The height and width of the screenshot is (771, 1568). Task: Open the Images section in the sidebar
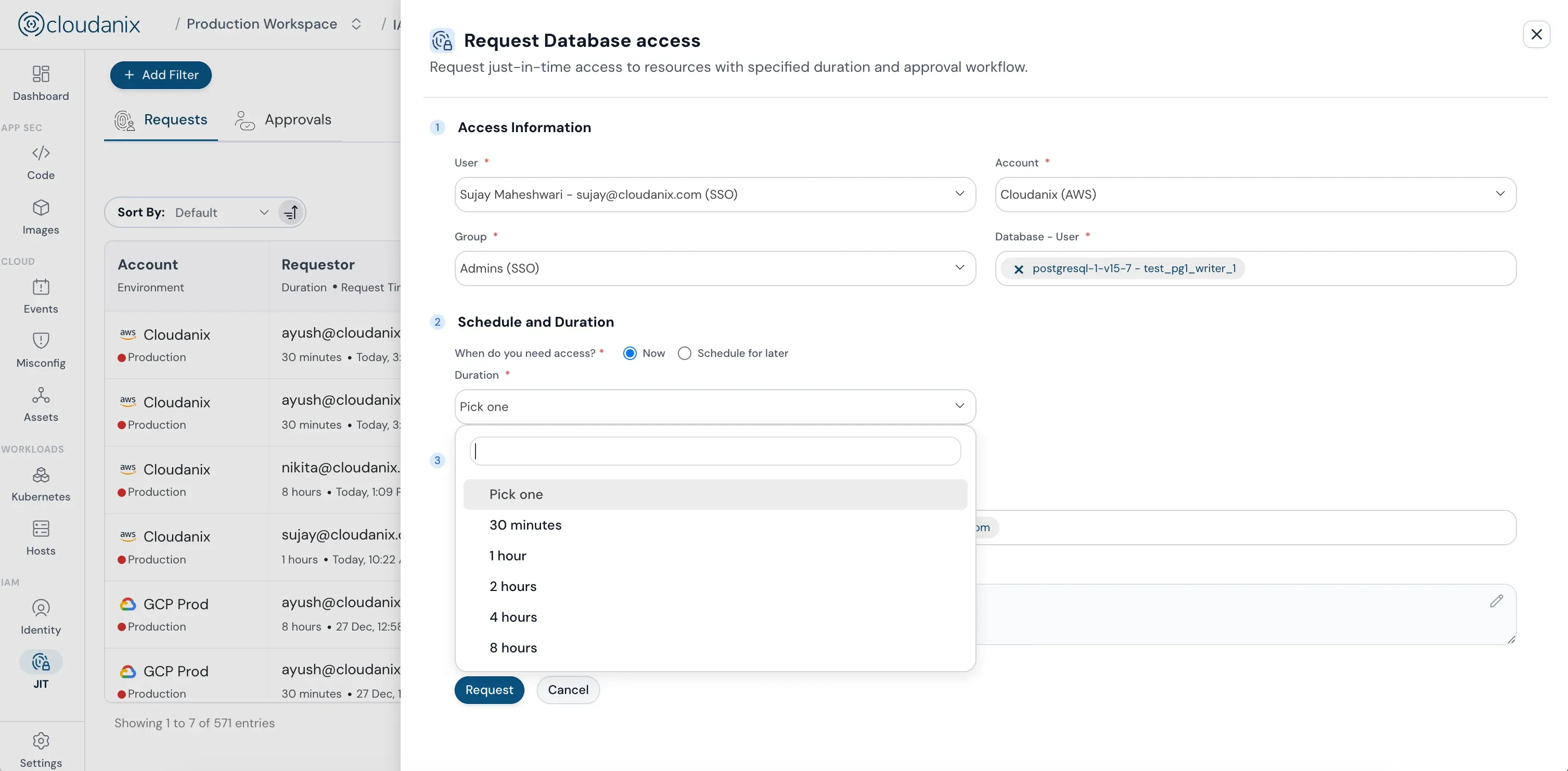pos(40,216)
